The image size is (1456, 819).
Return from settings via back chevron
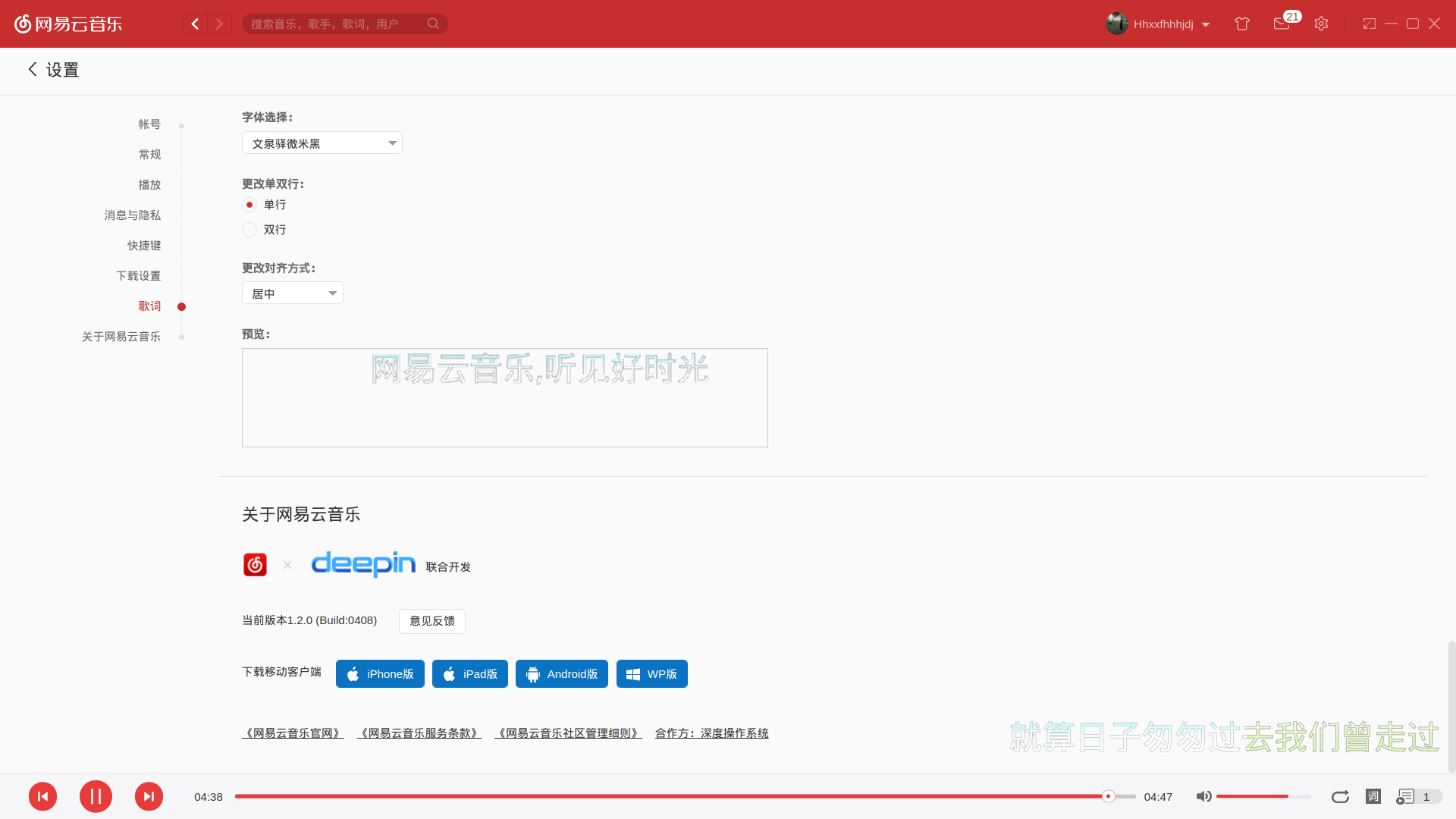coord(33,69)
